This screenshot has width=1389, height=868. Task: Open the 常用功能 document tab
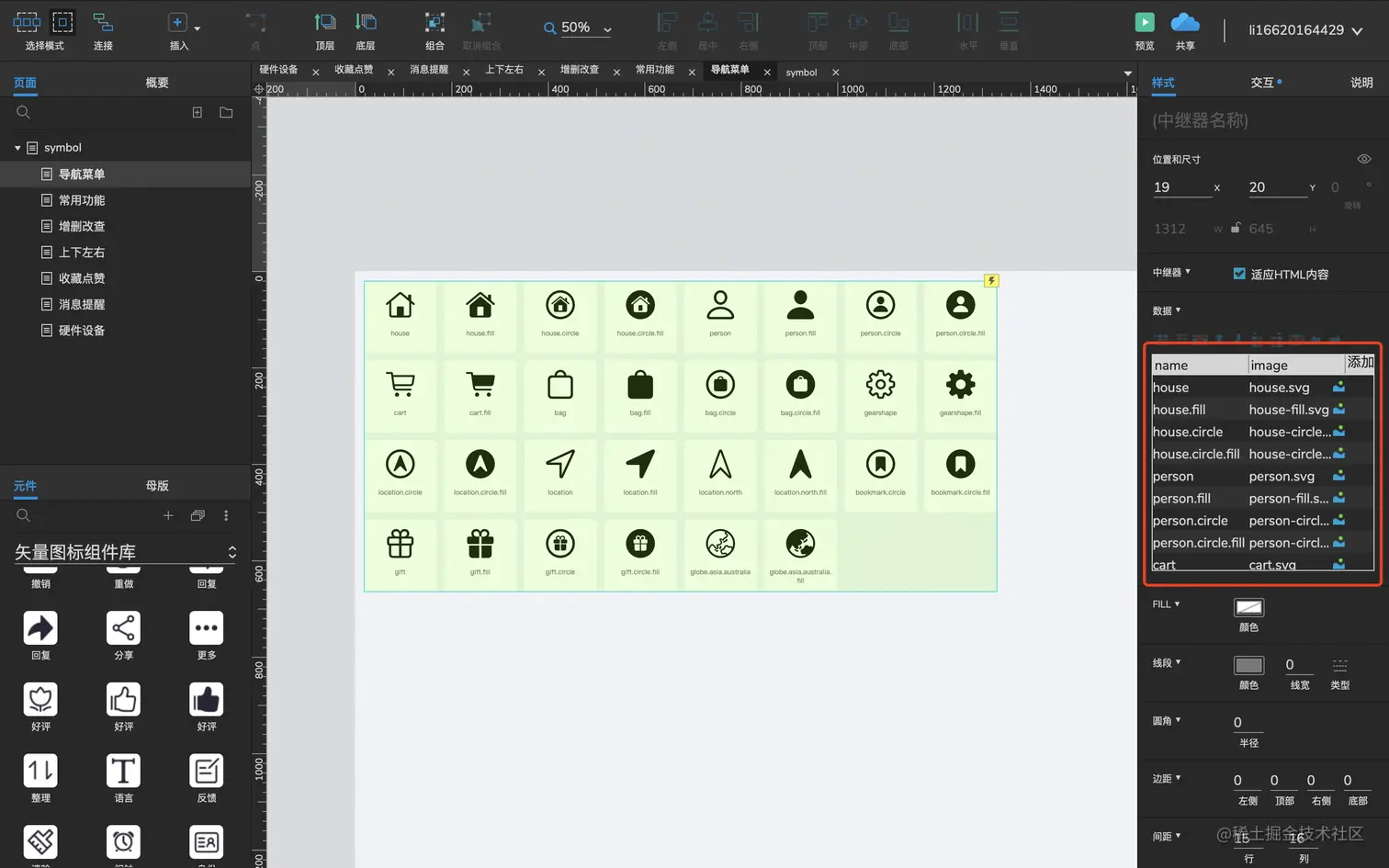pos(655,70)
